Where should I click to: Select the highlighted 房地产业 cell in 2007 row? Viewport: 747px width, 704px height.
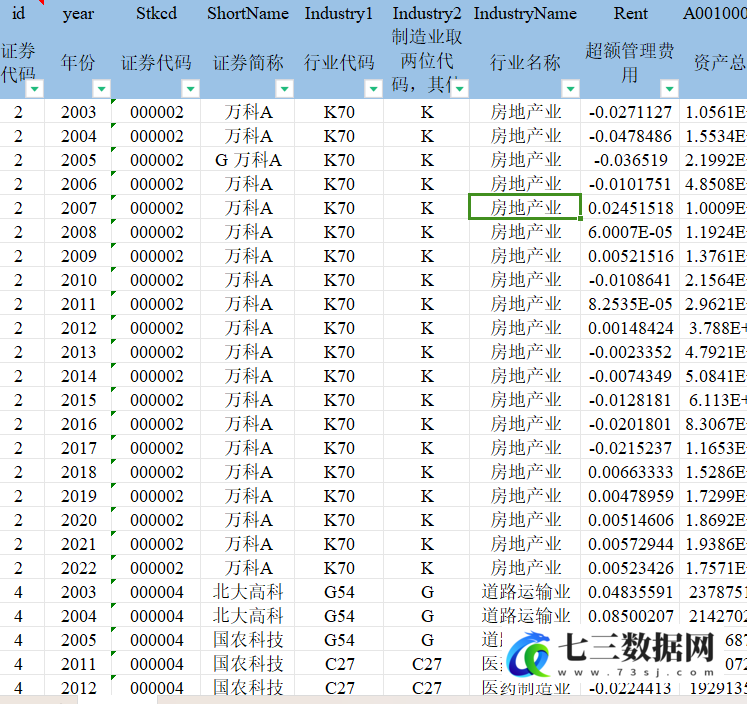click(x=525, y=207)
